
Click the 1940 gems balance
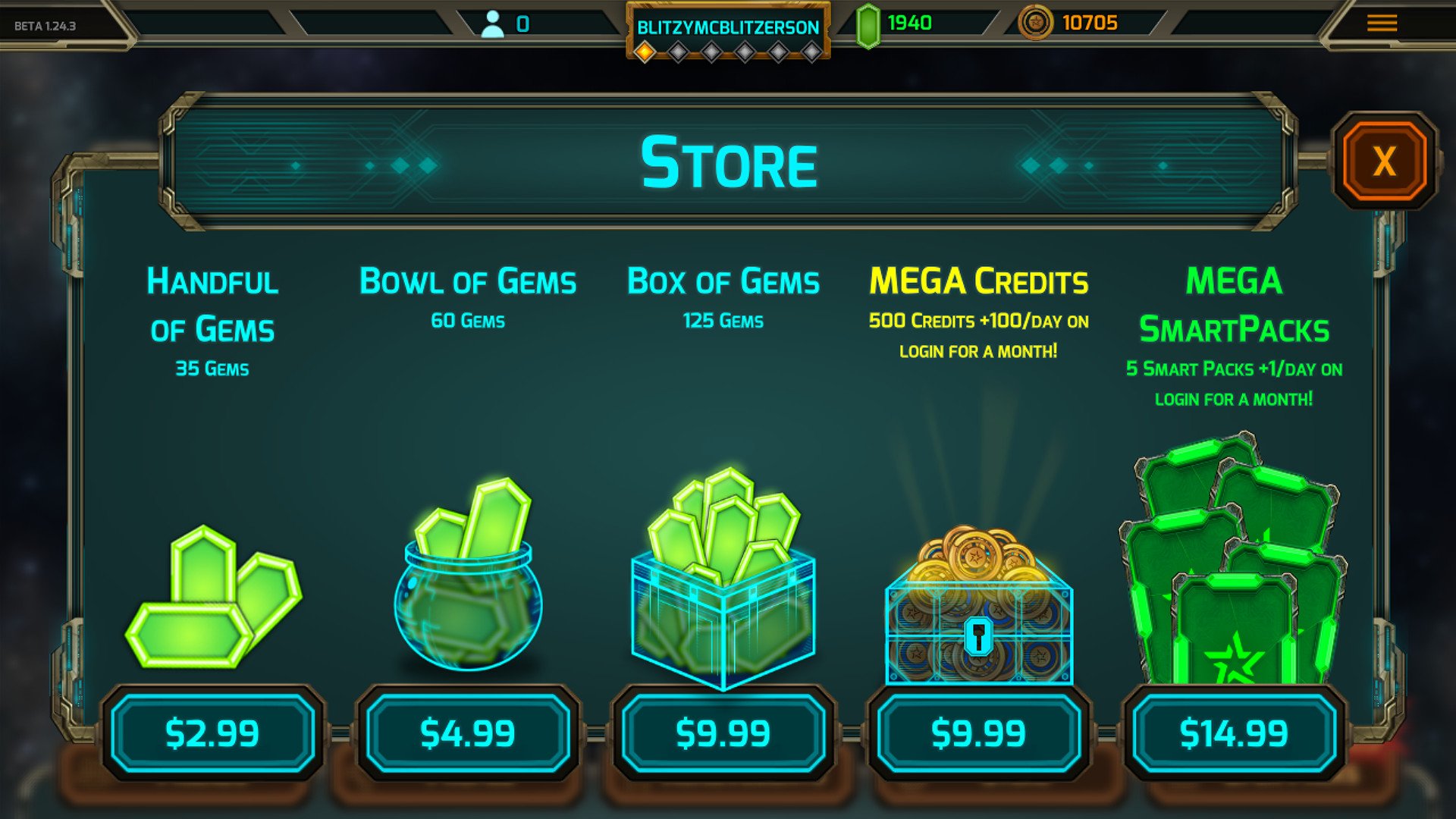(909, 23)
